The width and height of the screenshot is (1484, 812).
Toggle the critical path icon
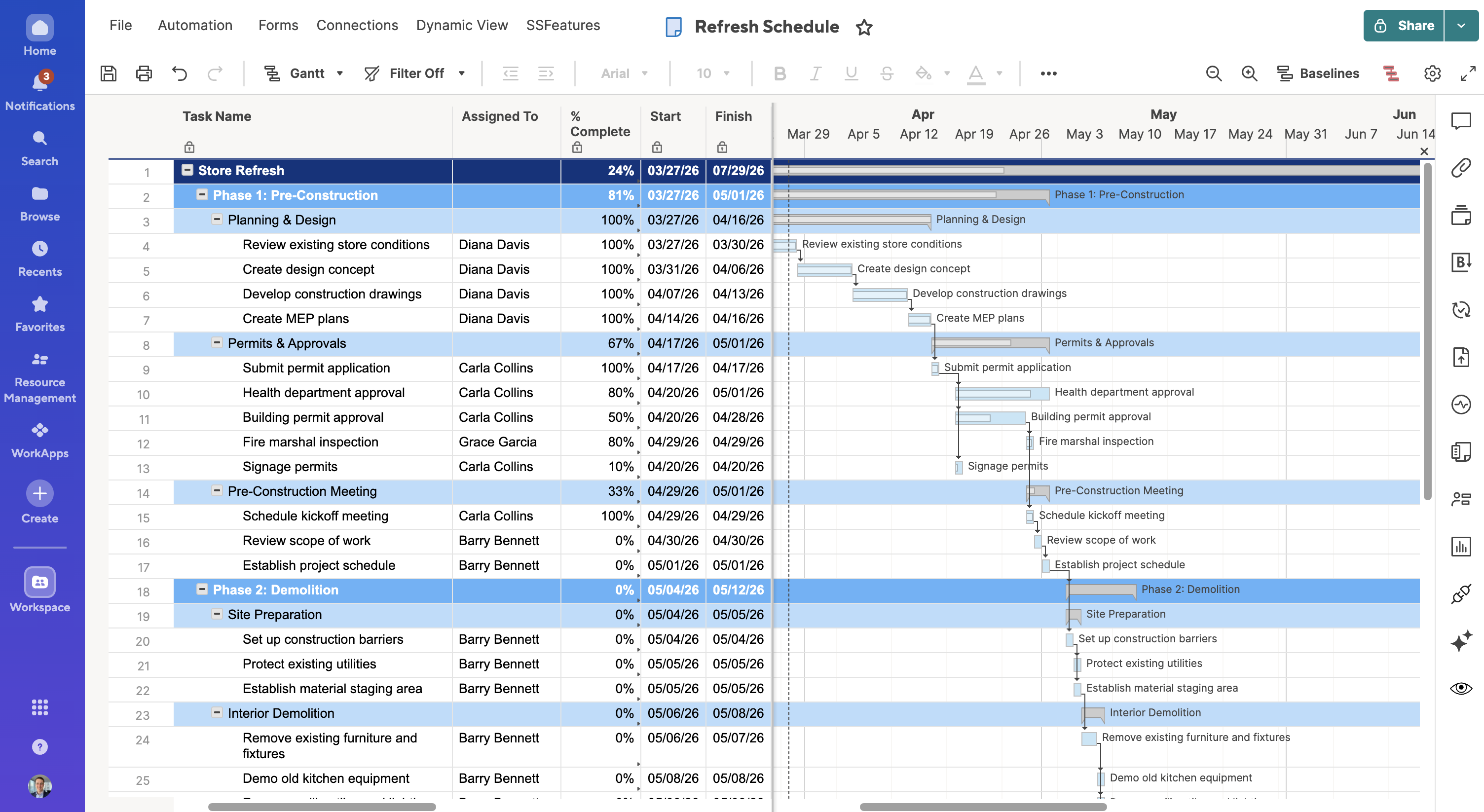tap(1391, 73)
